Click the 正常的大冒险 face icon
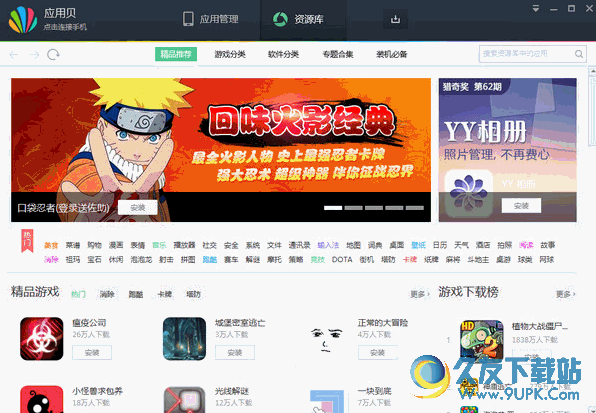Screen dimensions: 596x413 pyautogui.click(x=327, y=339)
